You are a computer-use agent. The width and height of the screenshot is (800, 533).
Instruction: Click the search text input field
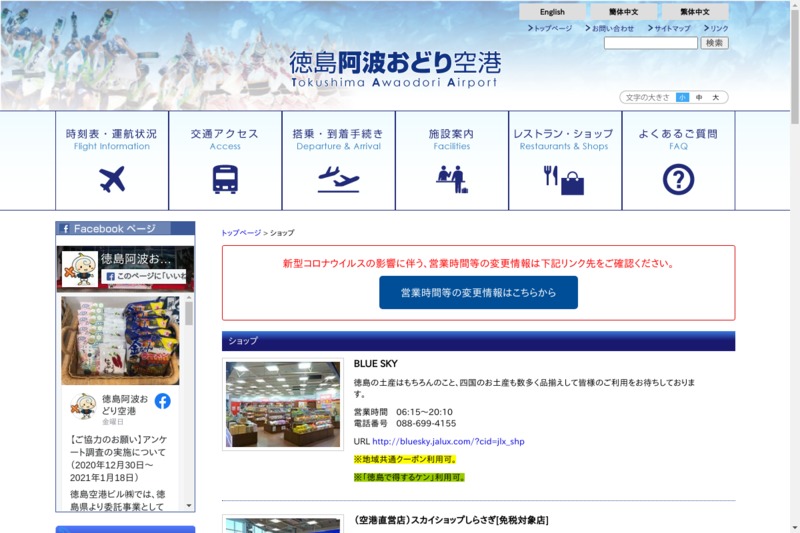pyautogui.click(x=650, y=43)
